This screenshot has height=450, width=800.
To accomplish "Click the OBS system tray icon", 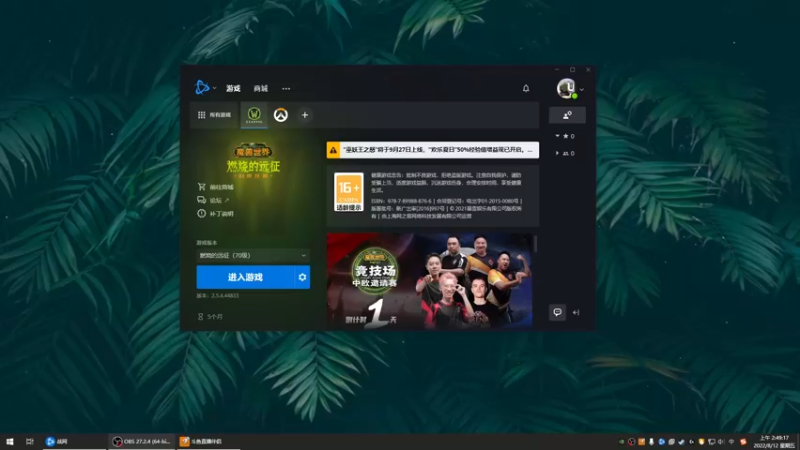I will 632,442.
